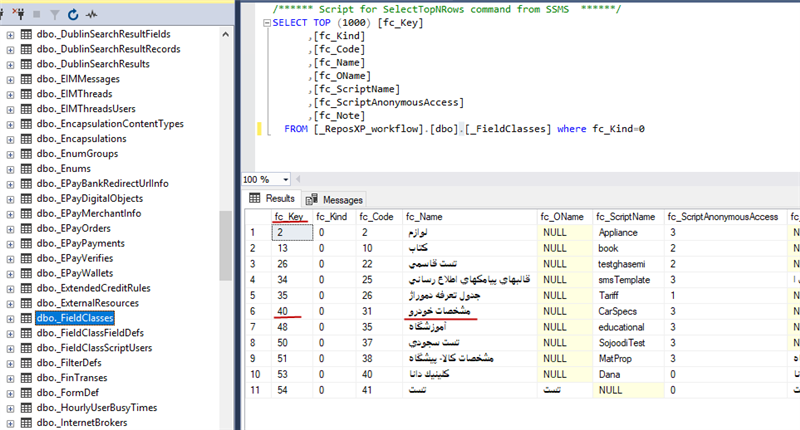This screenshot has width=800, height=430.
Task: Click Object Explorer scroll up arrow
Action: click(x=226, y=36)
